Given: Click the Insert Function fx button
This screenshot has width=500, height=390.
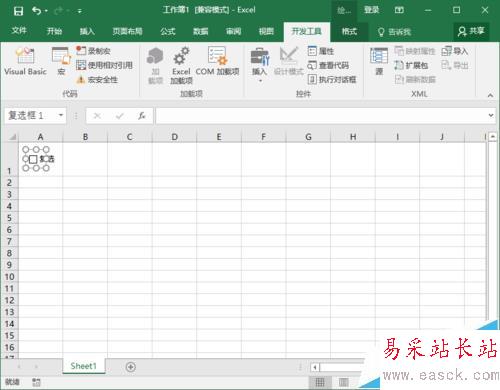Looking at the screenshot, I should point(142,116).
